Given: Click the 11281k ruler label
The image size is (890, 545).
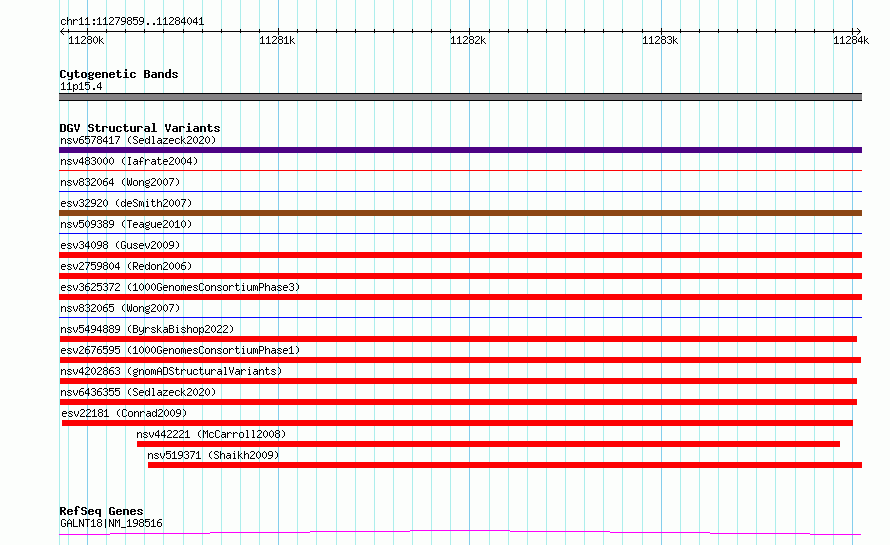Looking at the screenshot, I should (x=277, y=40).
